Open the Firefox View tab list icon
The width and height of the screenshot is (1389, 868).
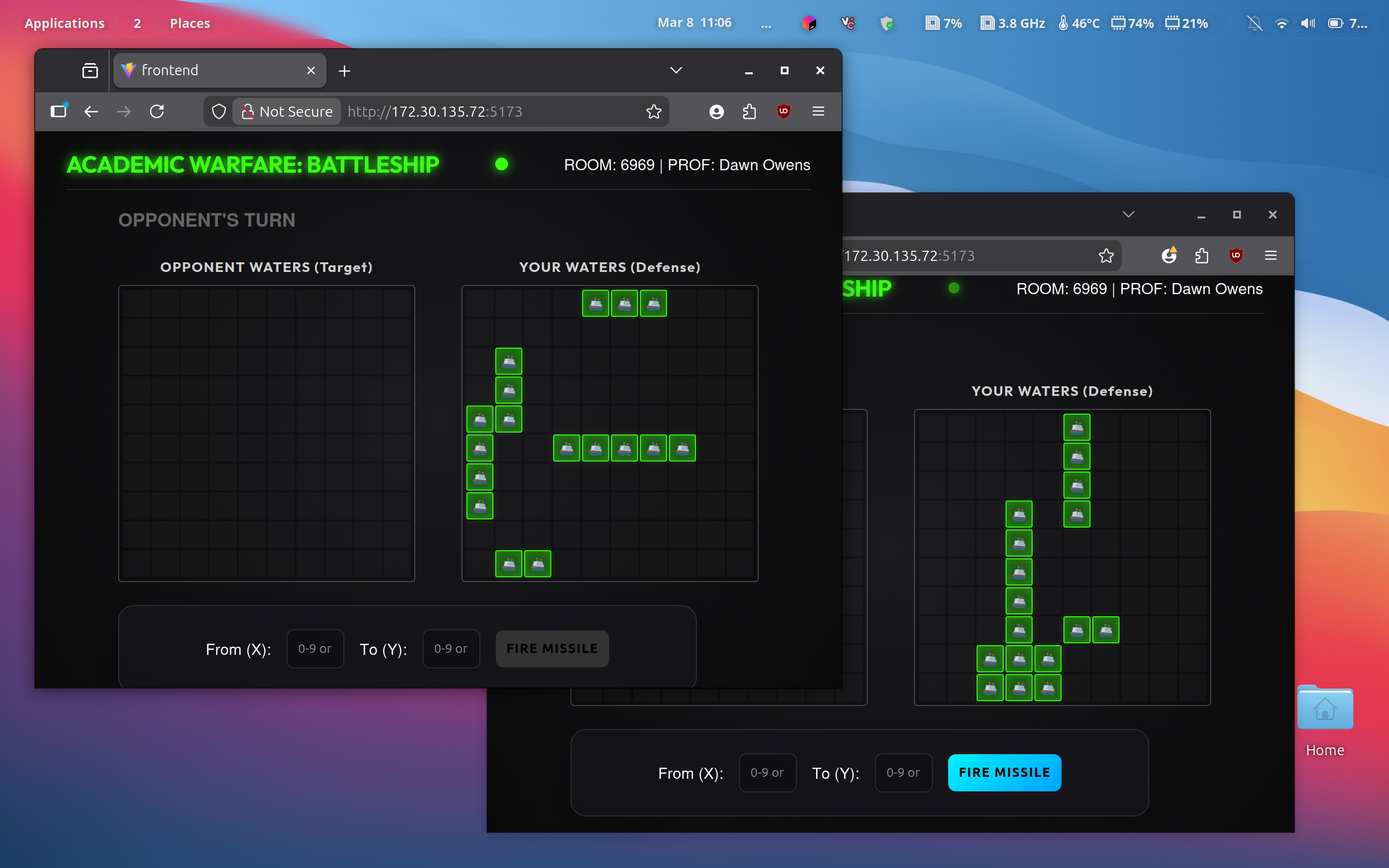pos(90,70)
